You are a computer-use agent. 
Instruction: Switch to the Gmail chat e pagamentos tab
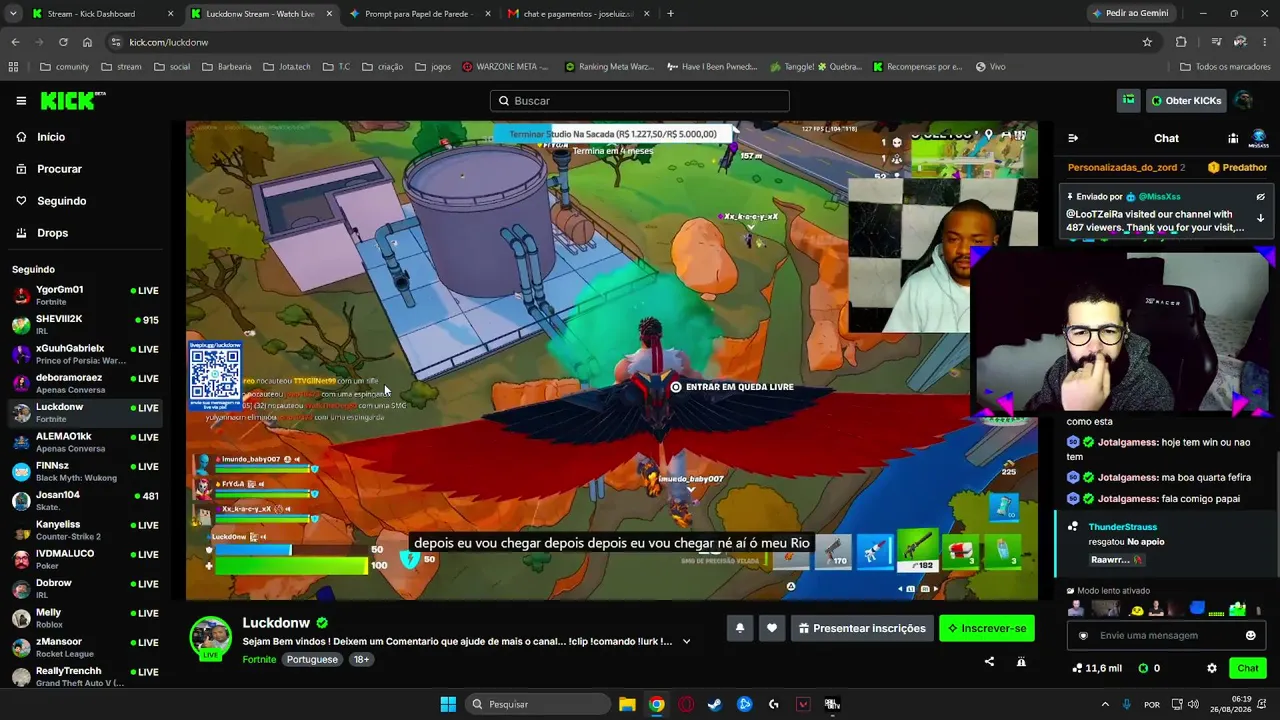pyautogui.click(x=579, y=14)
